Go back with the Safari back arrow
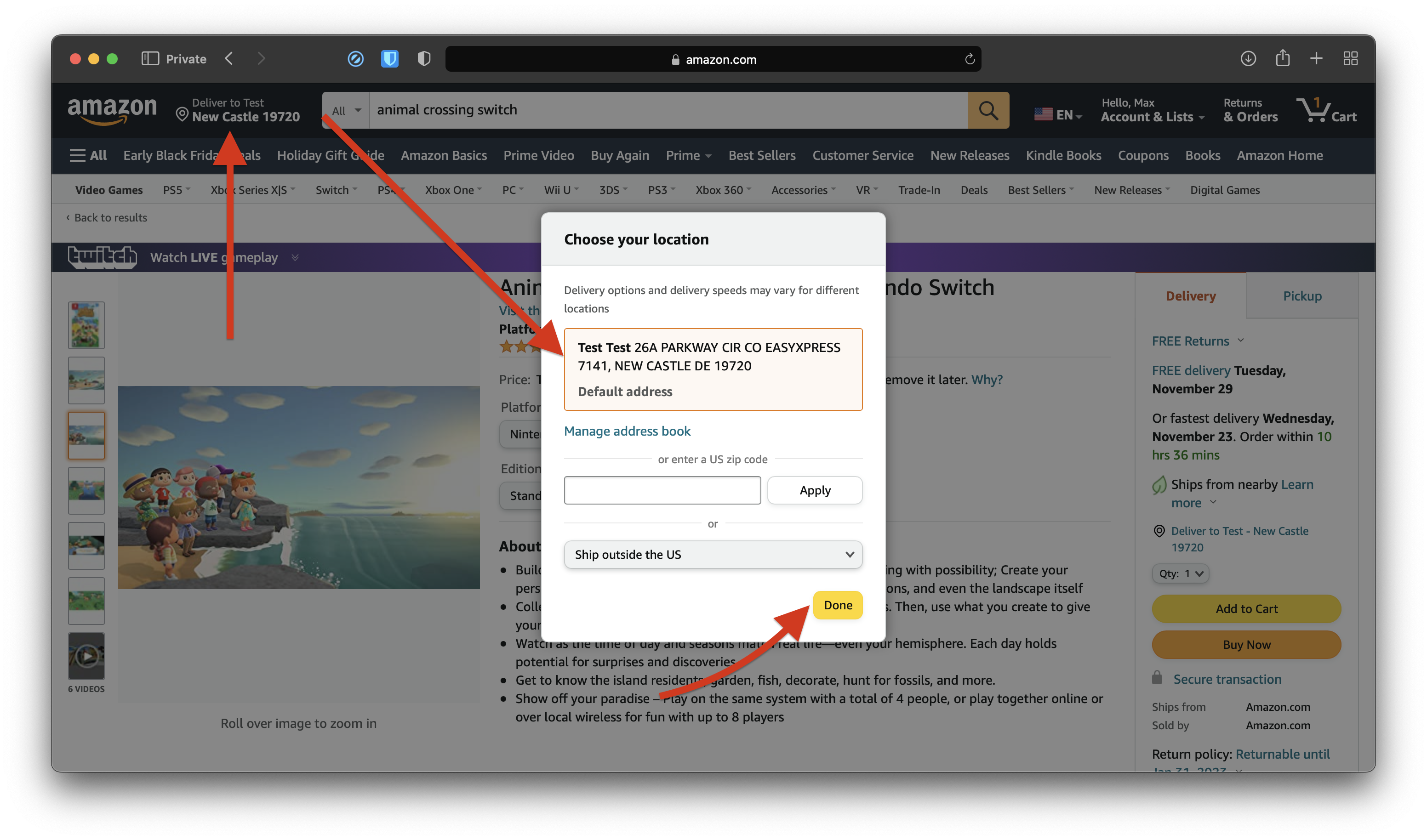Screen dimensions: 1427x840 tap(229, 59)
